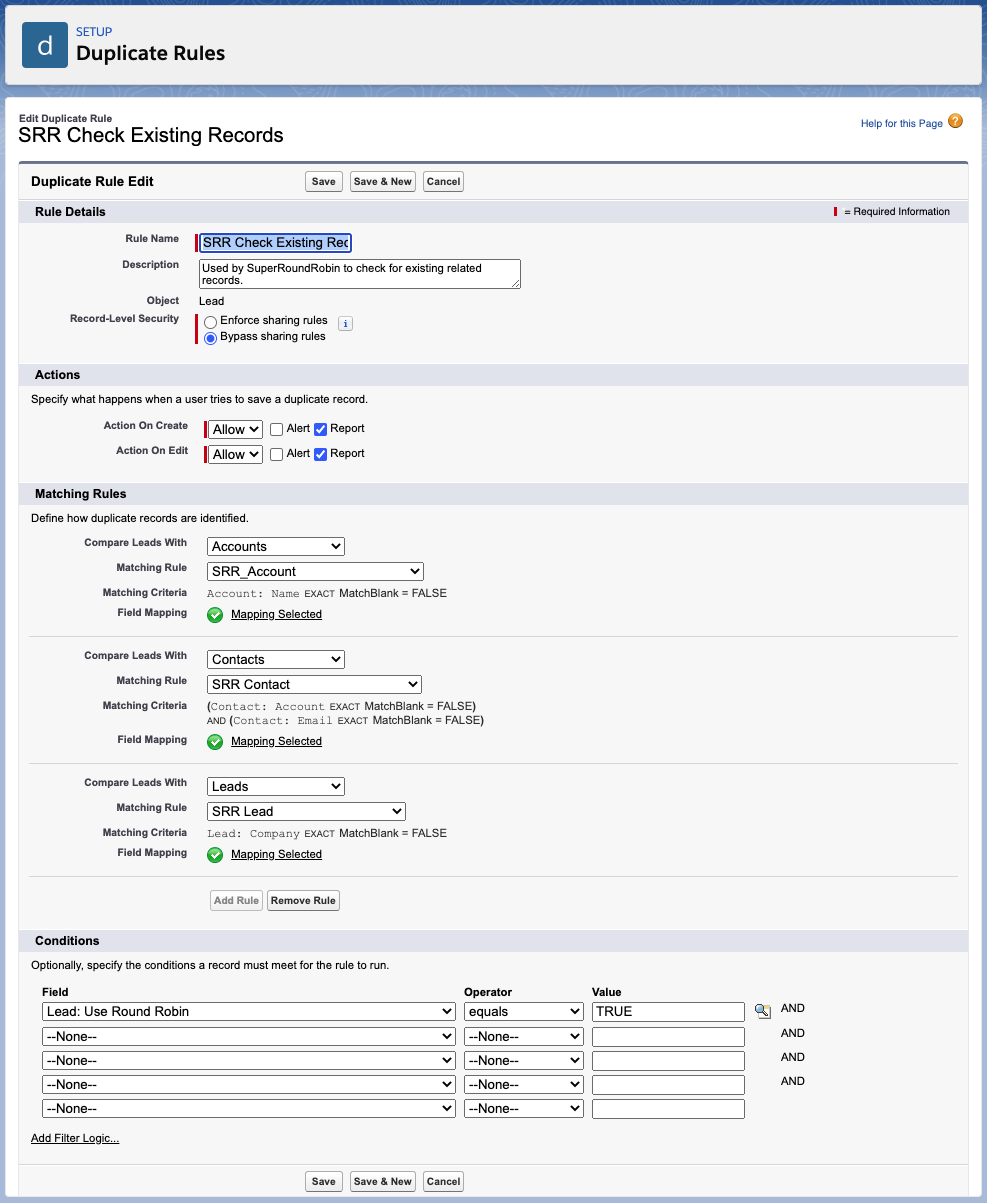Toggle Report checkbox for Action On Edit

coord(321,454)
